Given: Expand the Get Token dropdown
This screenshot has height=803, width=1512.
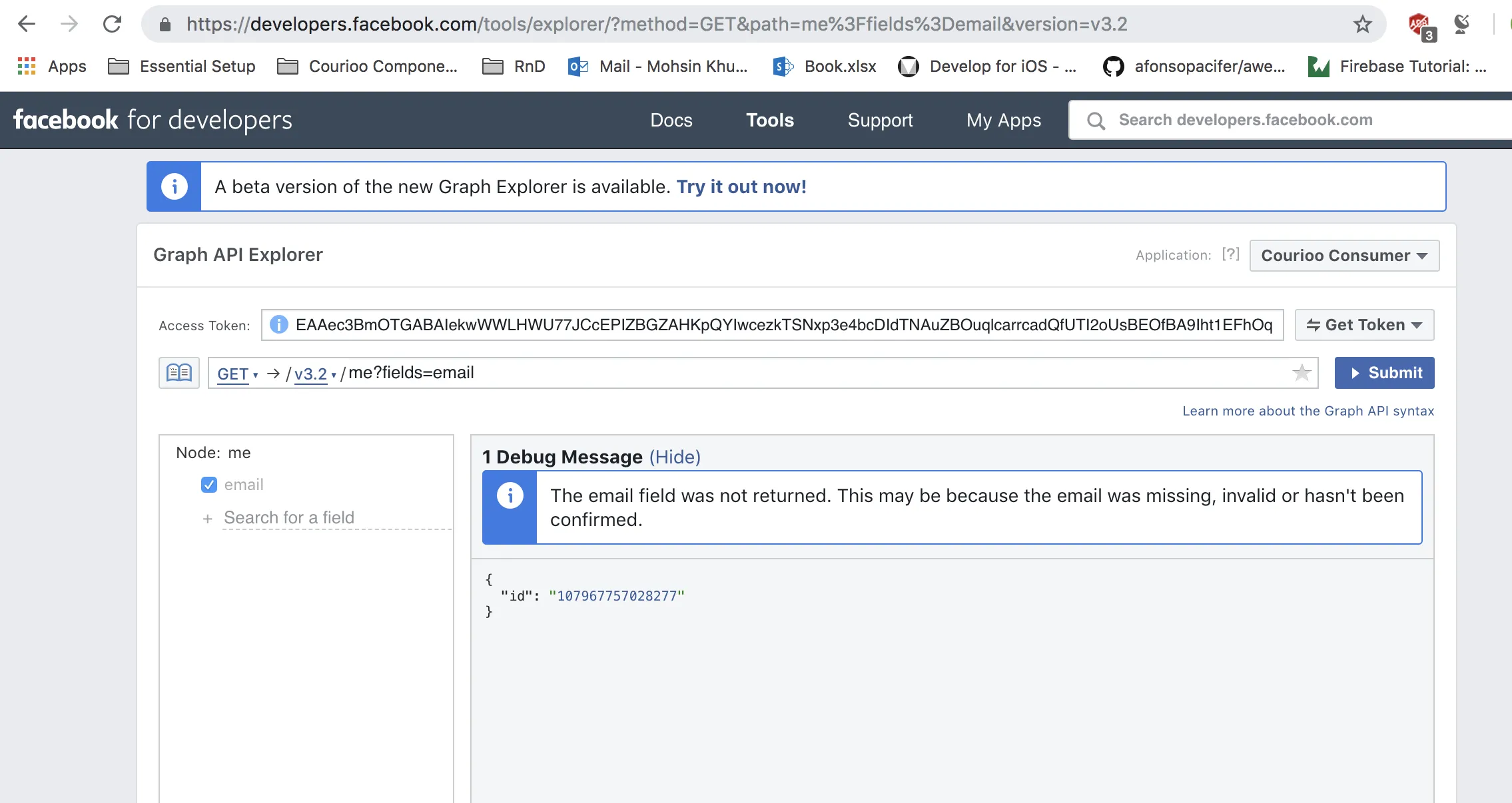Looking at the screenshot, I should (1364, 325).
